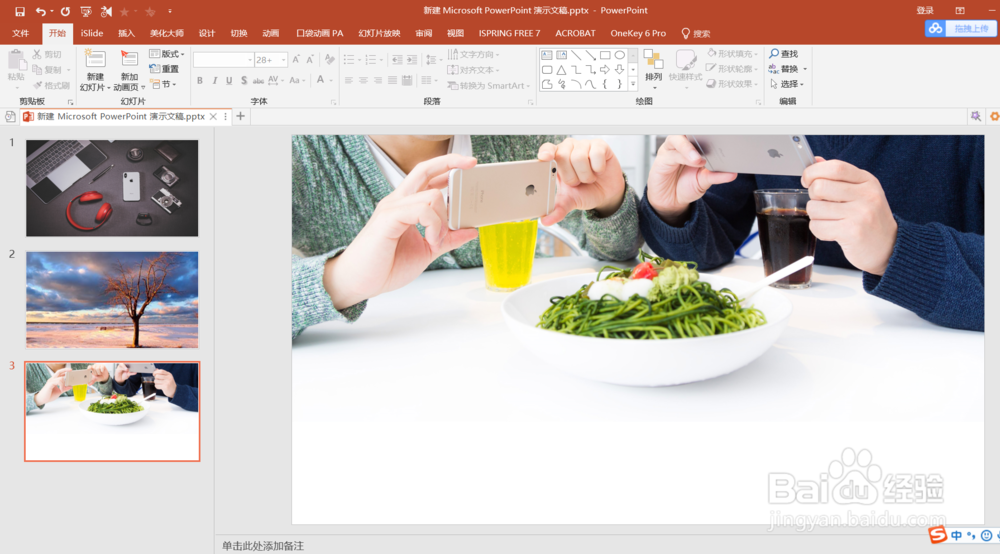
Task: Switch to the Animations (动画) tab
Action: point(270,33)
